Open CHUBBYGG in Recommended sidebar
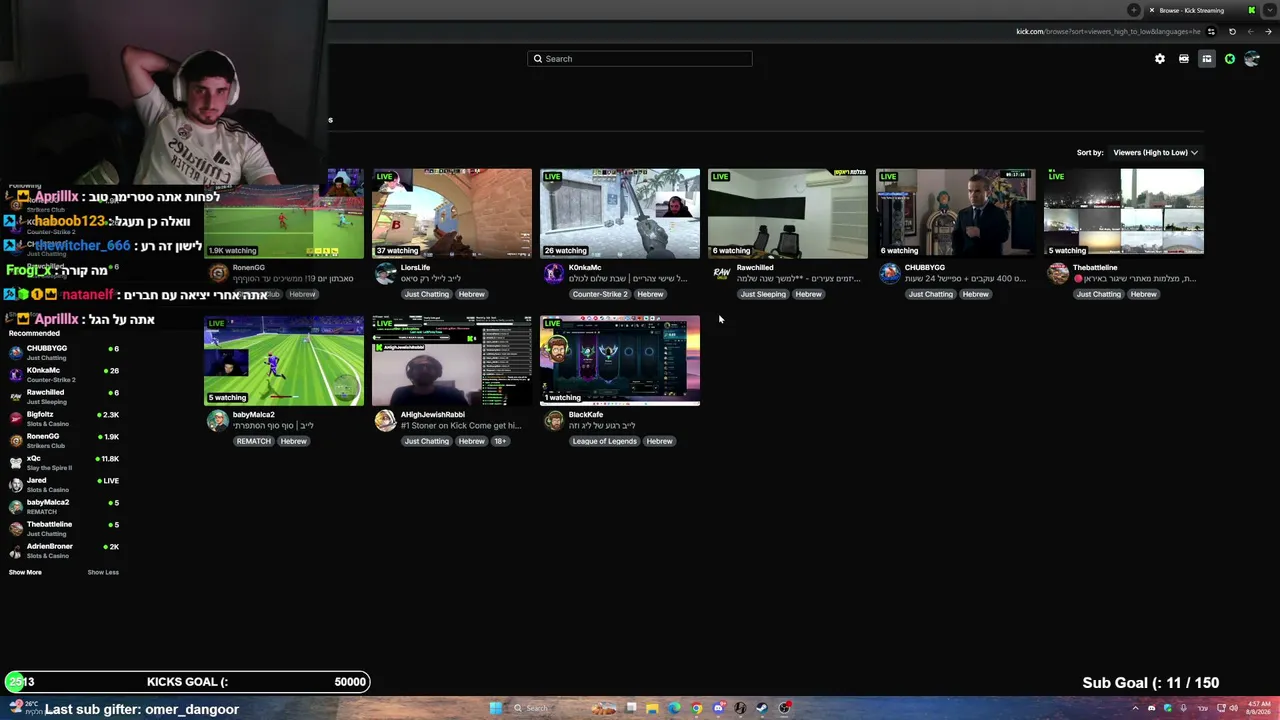This screenshot has width=1280, height=720. 62,353
